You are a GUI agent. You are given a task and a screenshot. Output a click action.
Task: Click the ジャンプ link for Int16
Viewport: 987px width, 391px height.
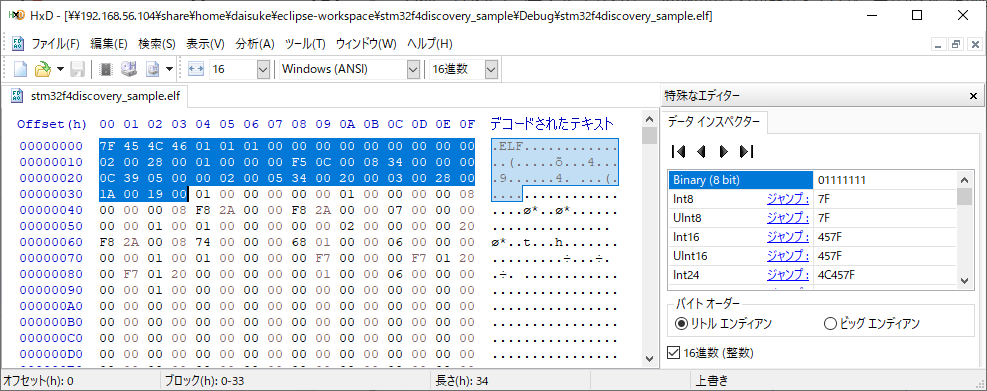[x=787, y=237]
